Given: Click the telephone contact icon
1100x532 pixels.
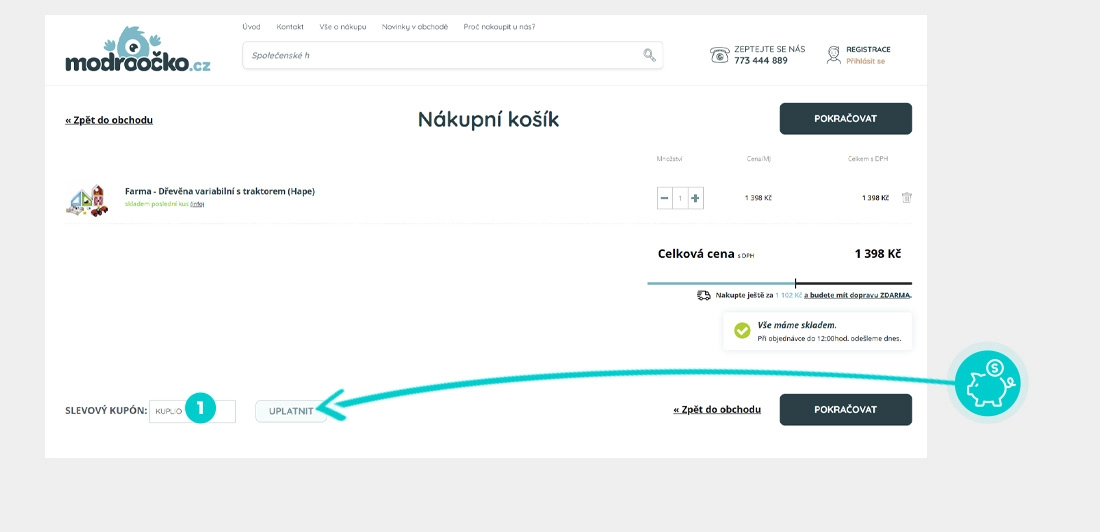Looking at the screenshot, I should coord(719,55).
